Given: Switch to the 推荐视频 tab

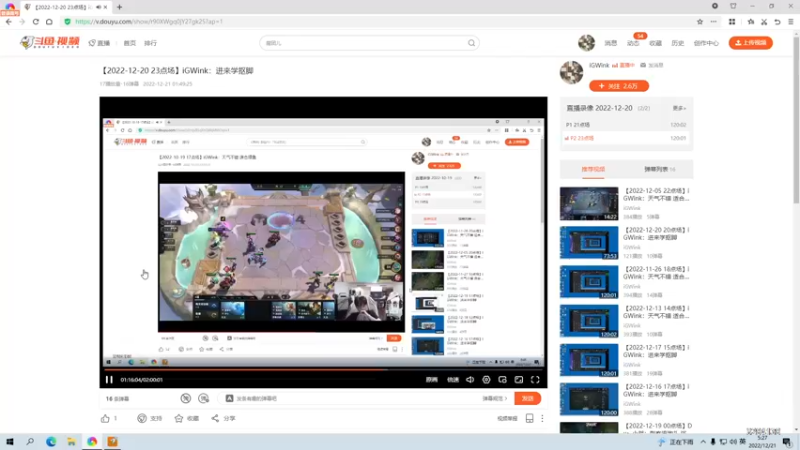Looking at the screenshot, I should click(593, 169).
